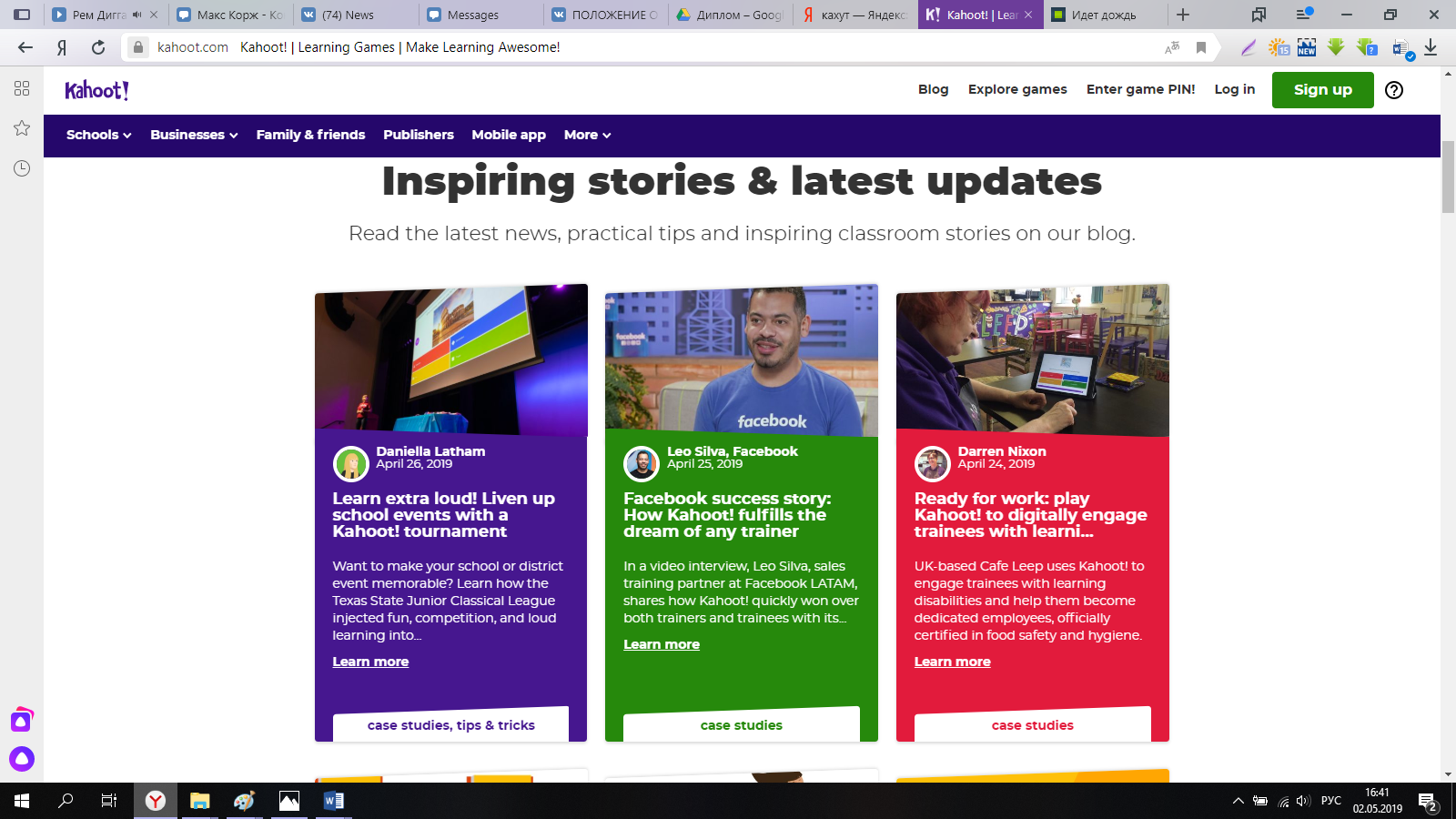The image size is (1456, 819).
Task: Open Word from the taskbar
Action: (334, 801)
